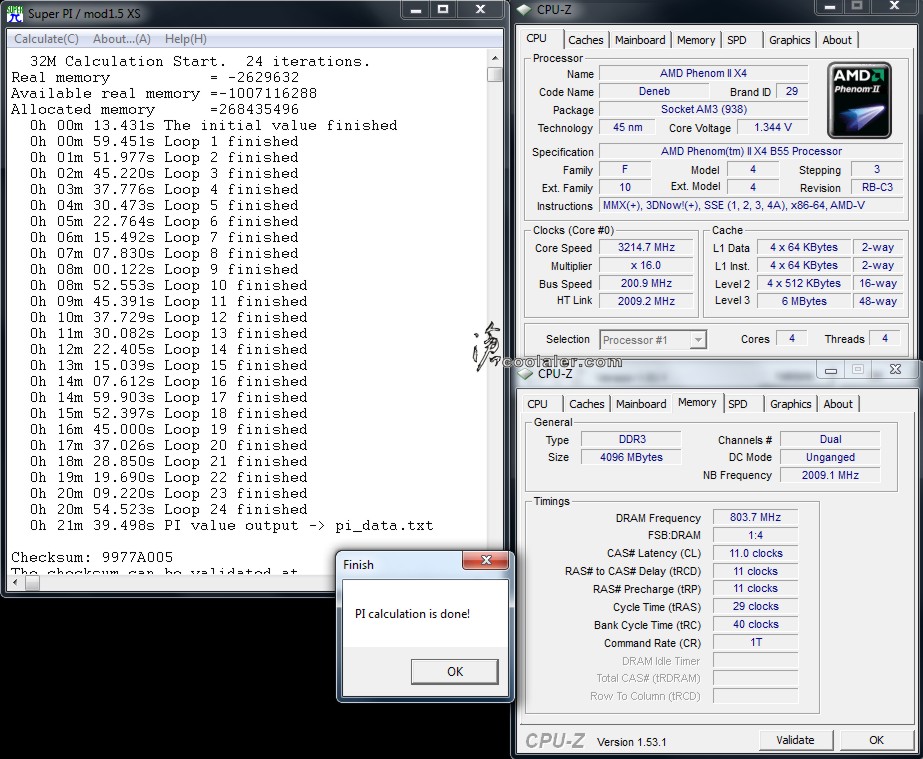Viewport: 923px width, 759px height.
Task: Minimize the Super PI window
Action: pos(417,9)
